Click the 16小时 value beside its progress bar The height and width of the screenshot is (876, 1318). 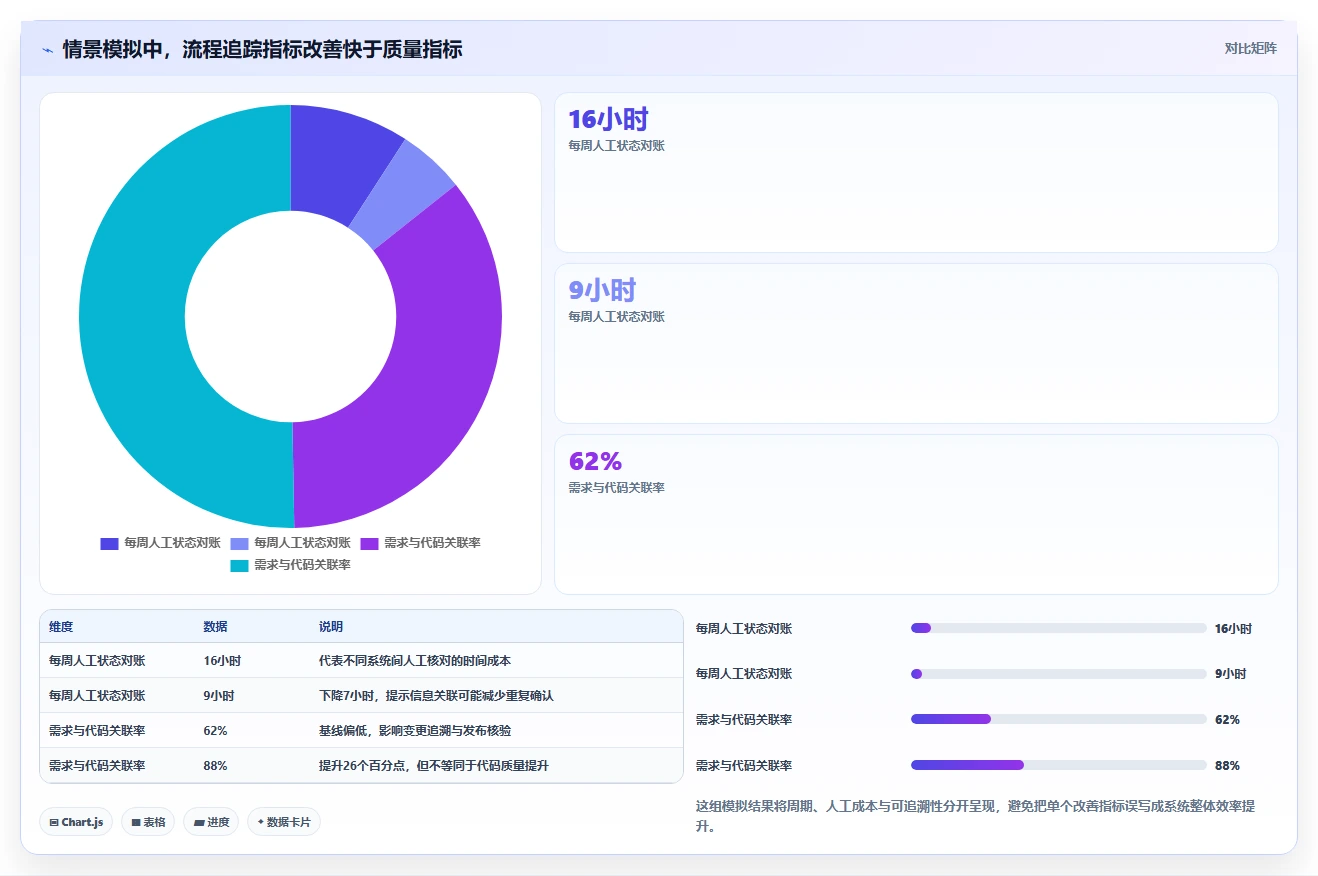click(x=1233, y=628)
